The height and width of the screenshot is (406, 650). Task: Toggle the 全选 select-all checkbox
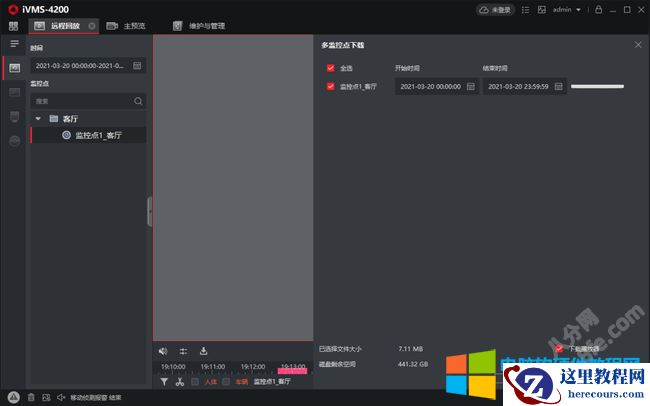coord(330,68)
